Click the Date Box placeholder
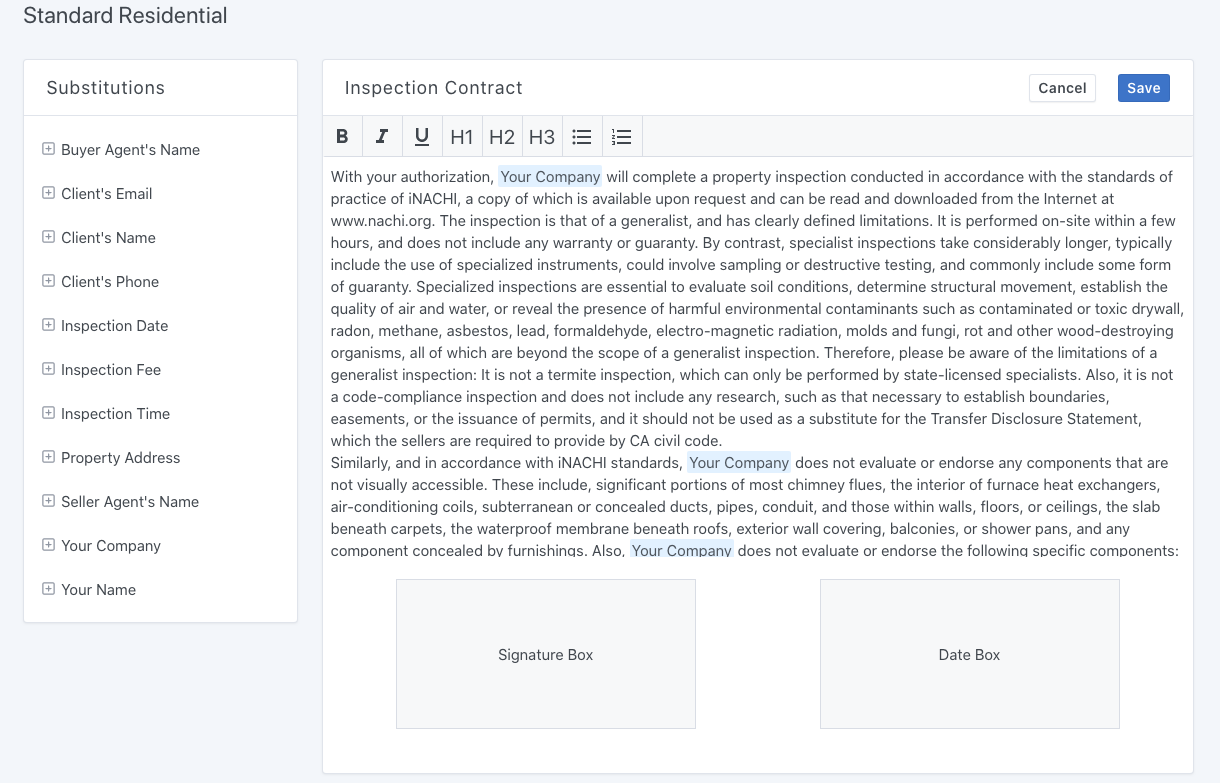 [969, 654]
